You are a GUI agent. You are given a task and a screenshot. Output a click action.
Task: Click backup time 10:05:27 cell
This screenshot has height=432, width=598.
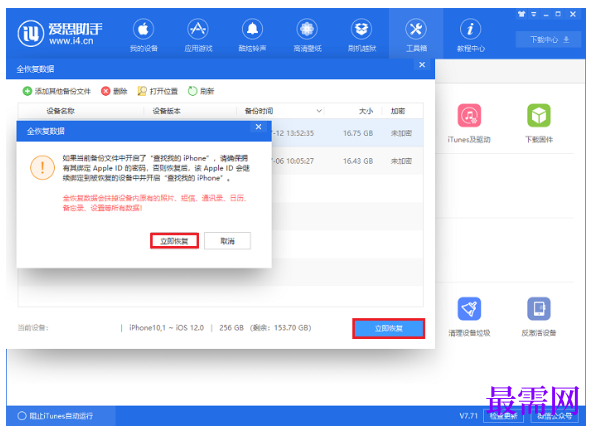tap(300, 161)
